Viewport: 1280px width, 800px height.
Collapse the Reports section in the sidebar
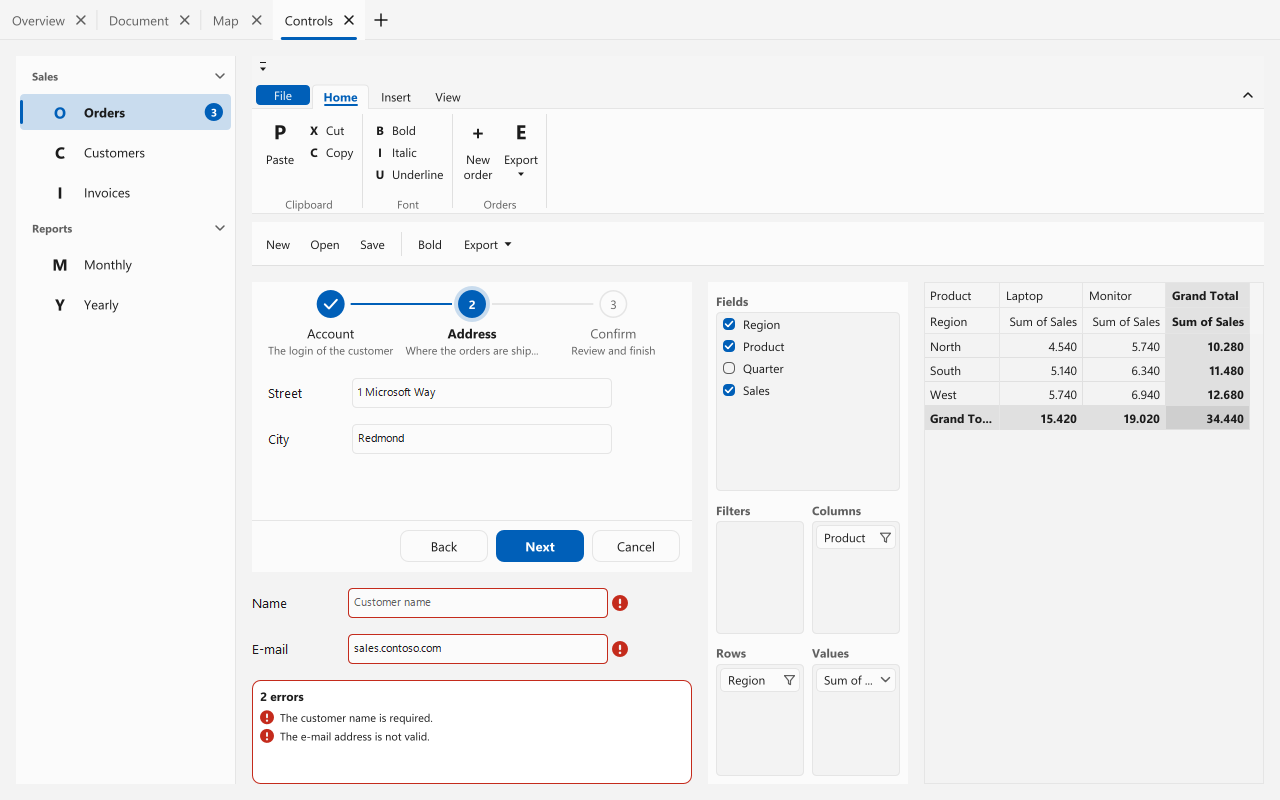coord(220,228)
